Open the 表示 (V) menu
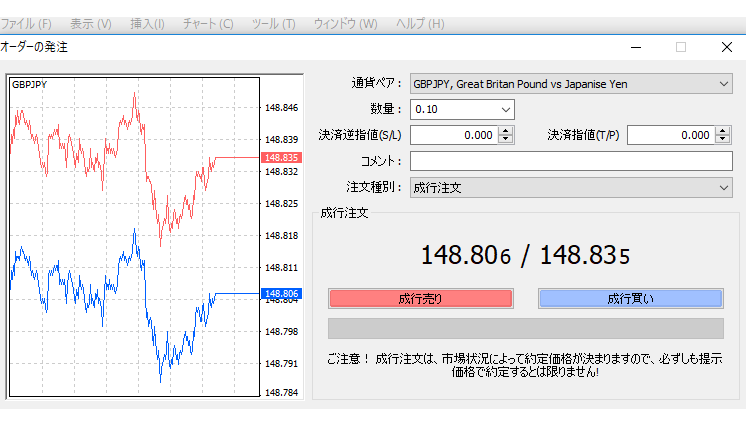Image resolution: width=747 pixels, height=434 pixels. 91,23
